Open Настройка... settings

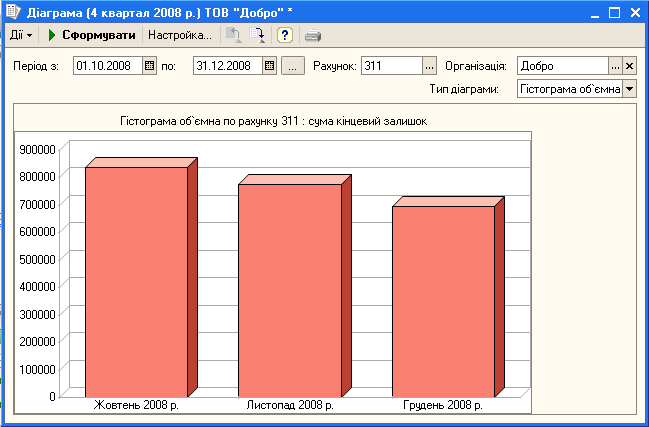[x=180, y=35]
